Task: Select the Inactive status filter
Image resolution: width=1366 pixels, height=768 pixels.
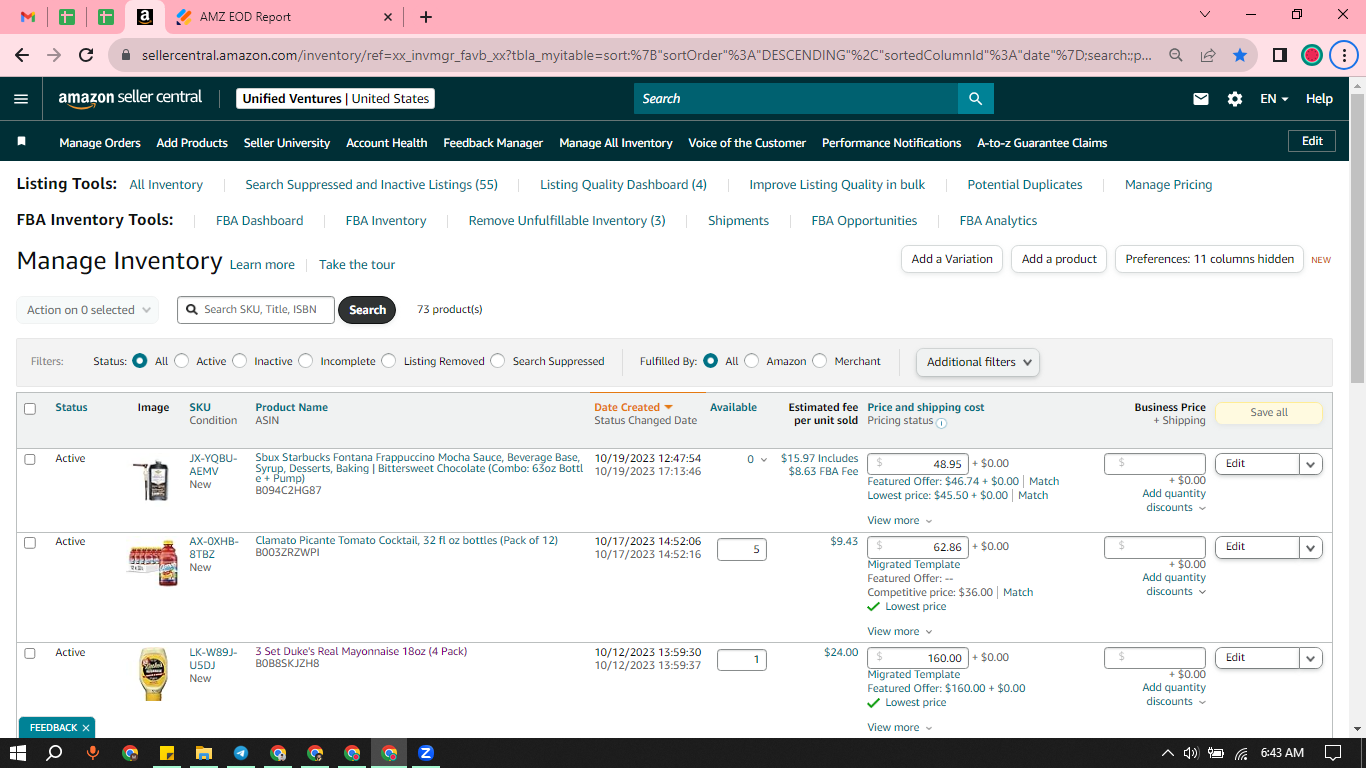Action: pos(240,361)
